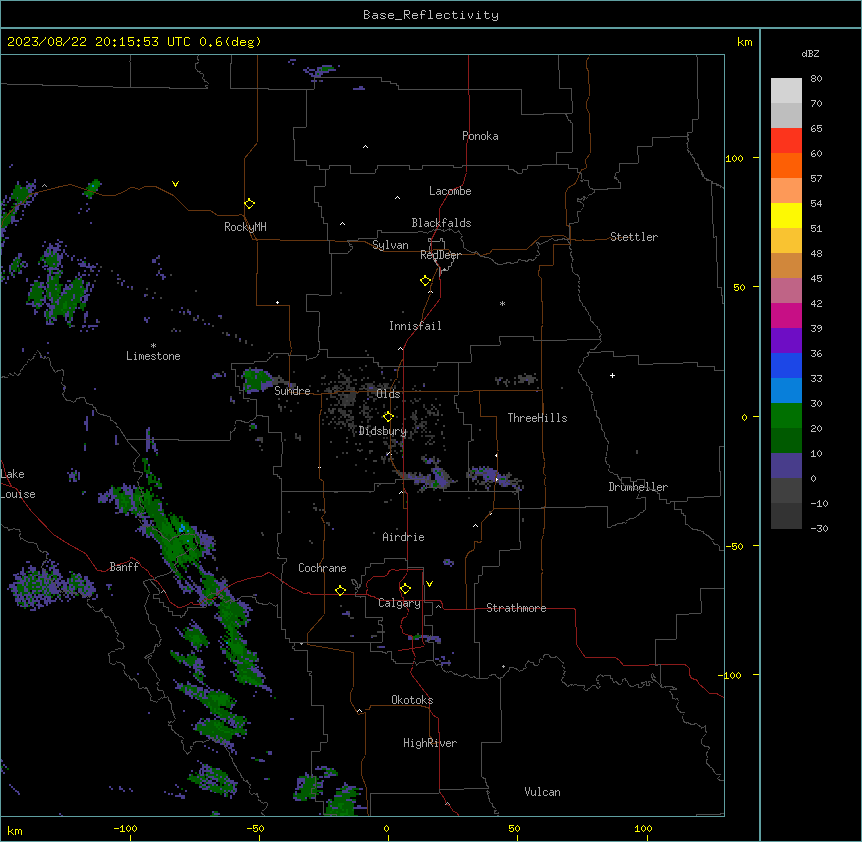Click the Sundre label
The image size is (862, 842).
coord(292,391)
